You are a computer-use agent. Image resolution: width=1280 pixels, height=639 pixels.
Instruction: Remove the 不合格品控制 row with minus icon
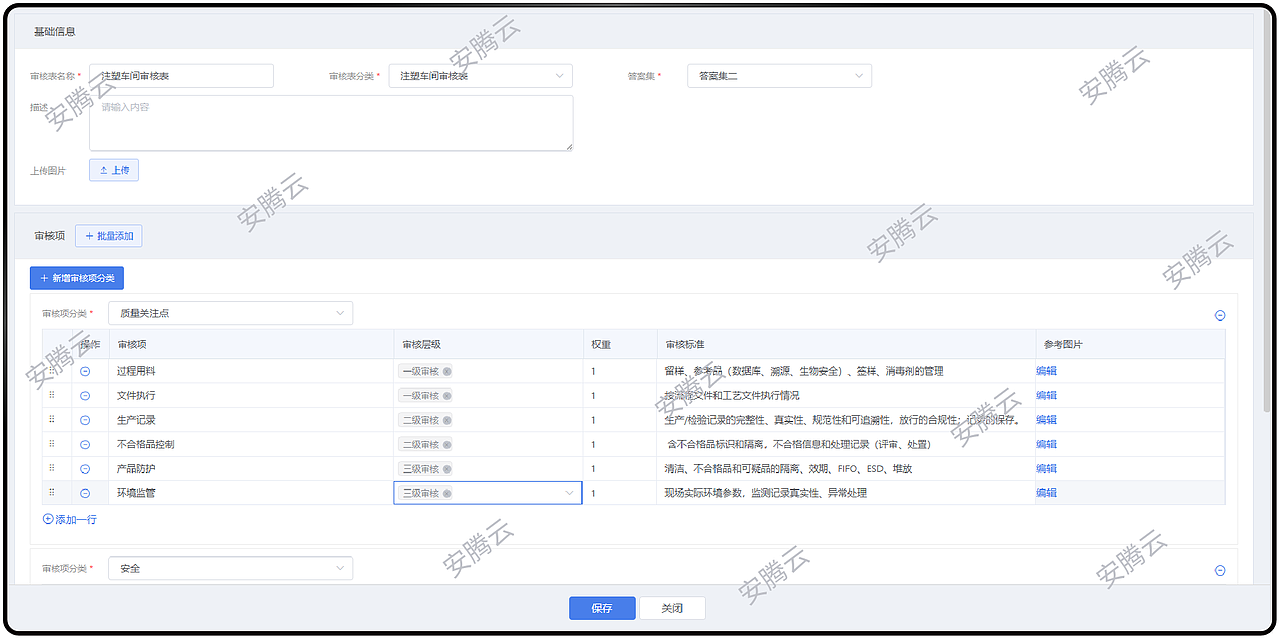pos(85,444)
